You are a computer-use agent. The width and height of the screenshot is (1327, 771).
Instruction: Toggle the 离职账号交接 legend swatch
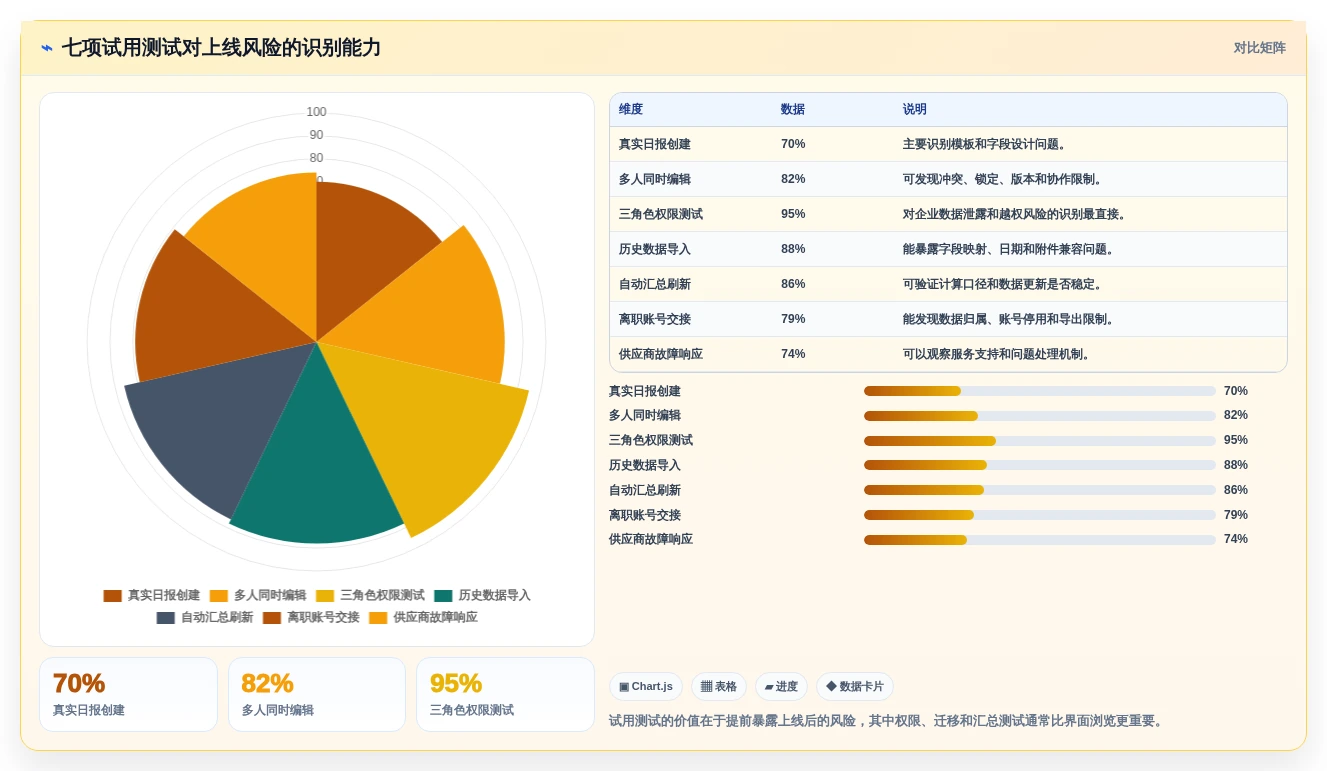pyautogui.click(x=272, y=618)
